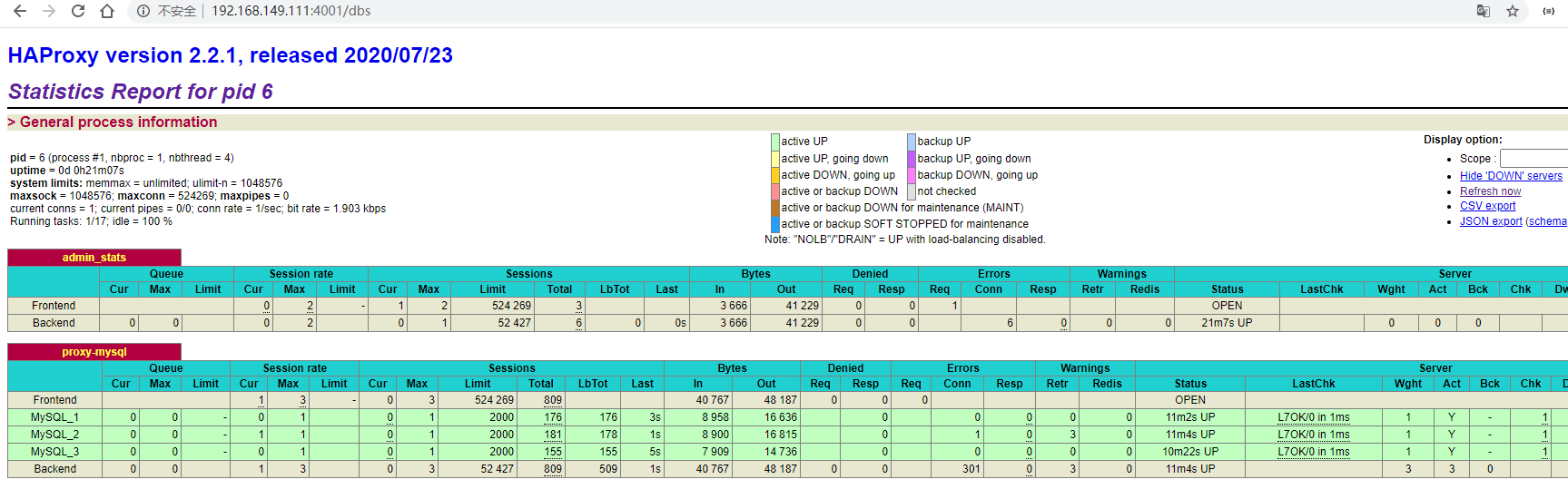This screenshot has height=489, width=1568.
Task: Open the translate page icon
Action: pos(1484,11)
